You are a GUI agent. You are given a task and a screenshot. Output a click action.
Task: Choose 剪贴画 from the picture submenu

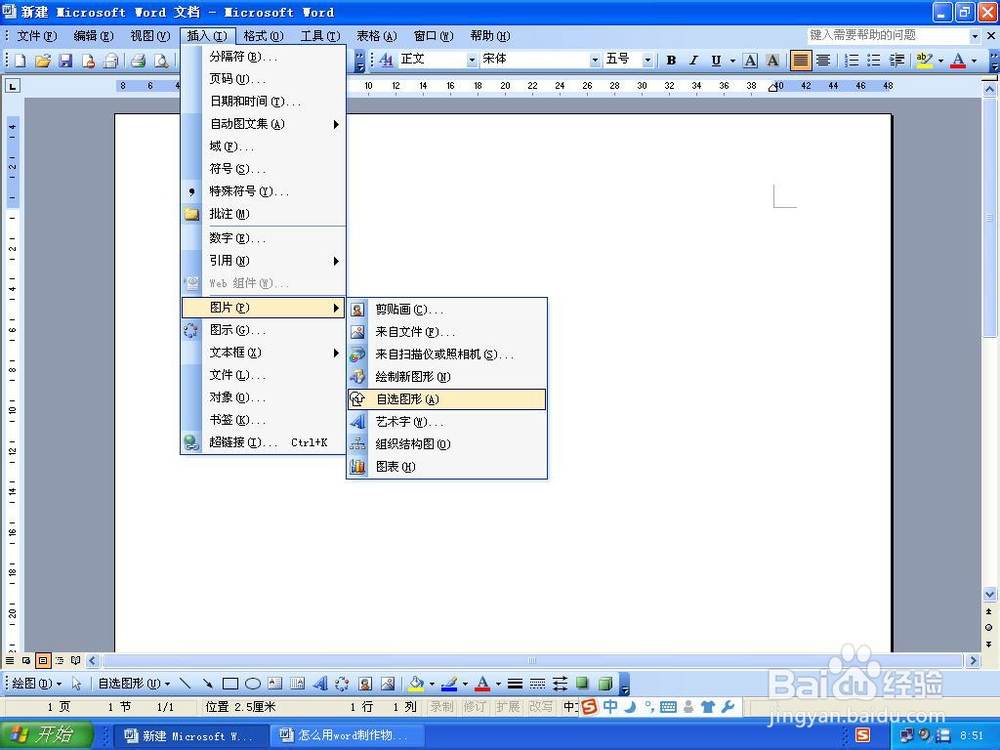point(446,309)
